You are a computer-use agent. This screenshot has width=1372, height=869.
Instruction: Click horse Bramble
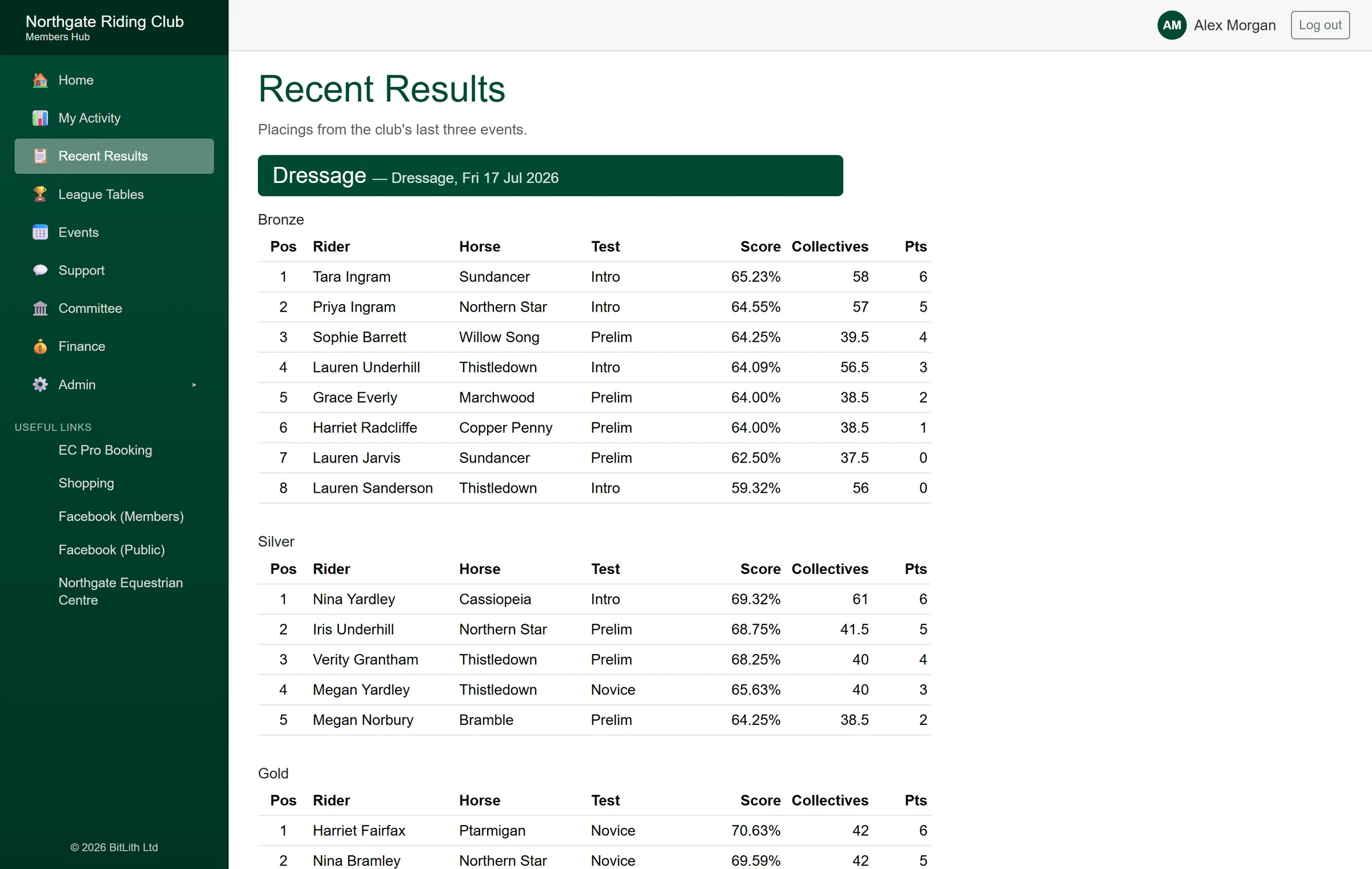(486, 720)
